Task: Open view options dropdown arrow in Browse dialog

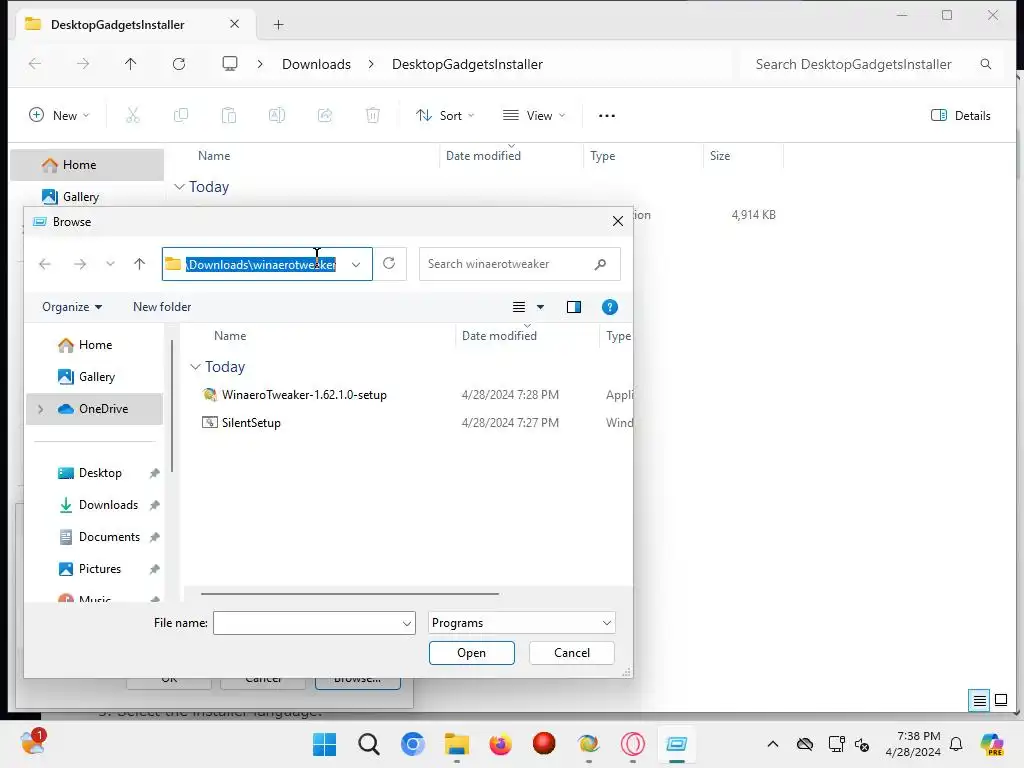Action: pyautogui.click(x=540, y=307)
